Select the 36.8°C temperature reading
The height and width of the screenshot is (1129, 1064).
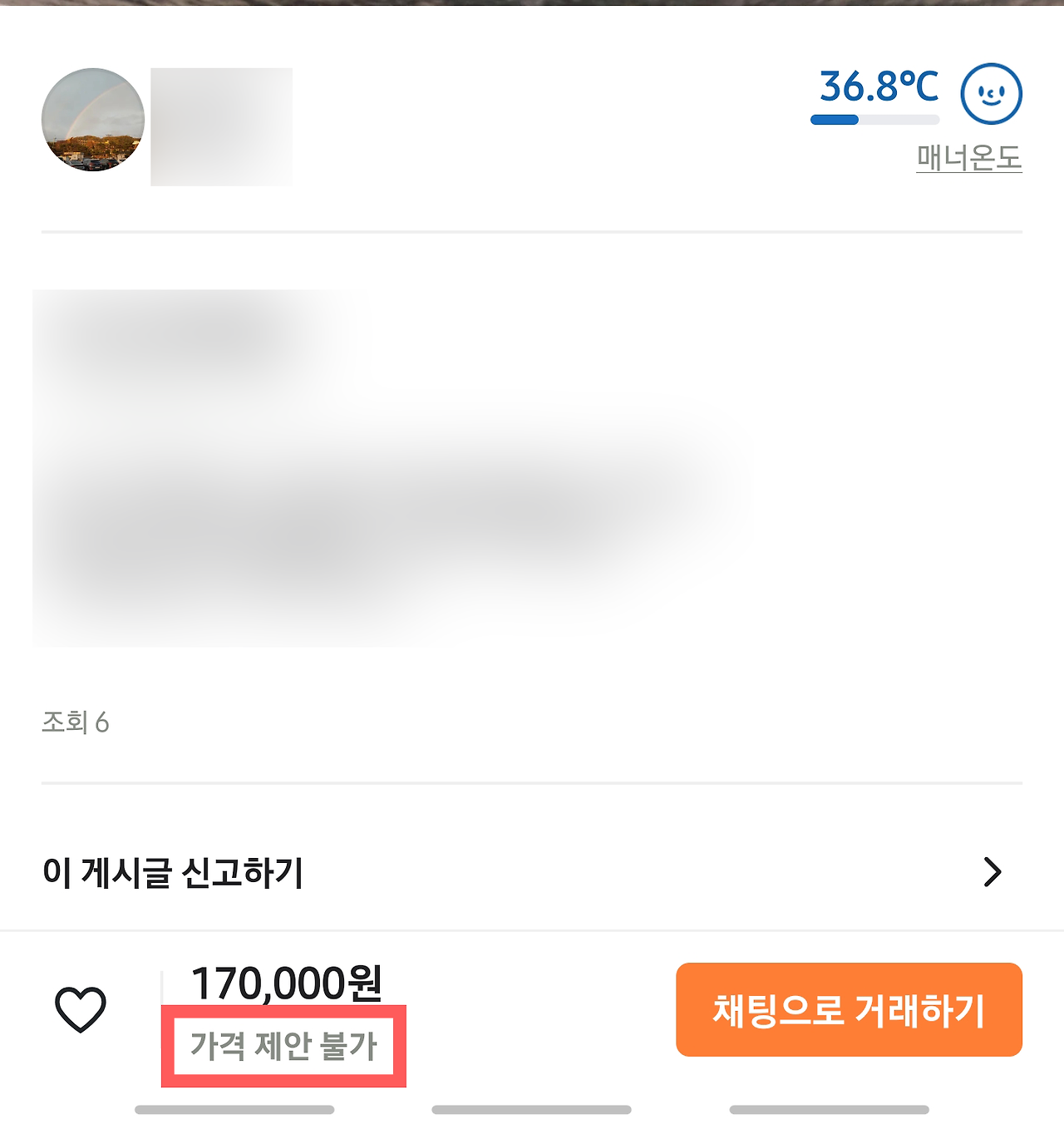[879, 86]
